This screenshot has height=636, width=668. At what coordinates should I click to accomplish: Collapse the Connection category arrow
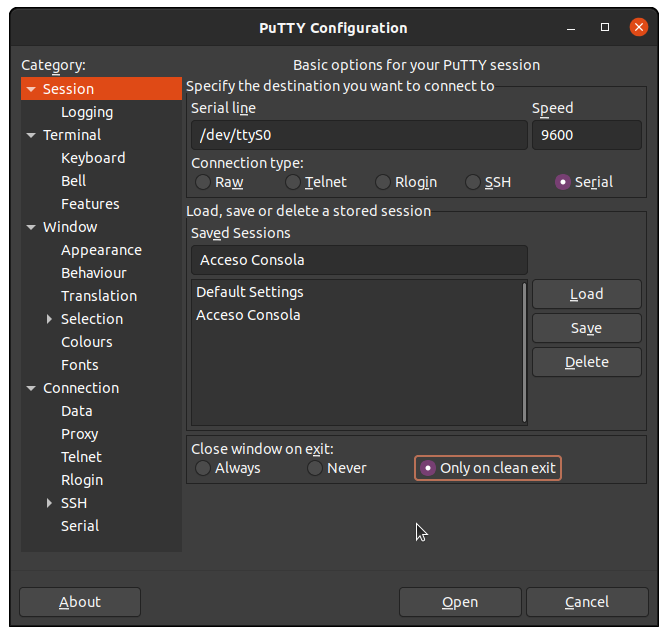(x=31, y=388)
